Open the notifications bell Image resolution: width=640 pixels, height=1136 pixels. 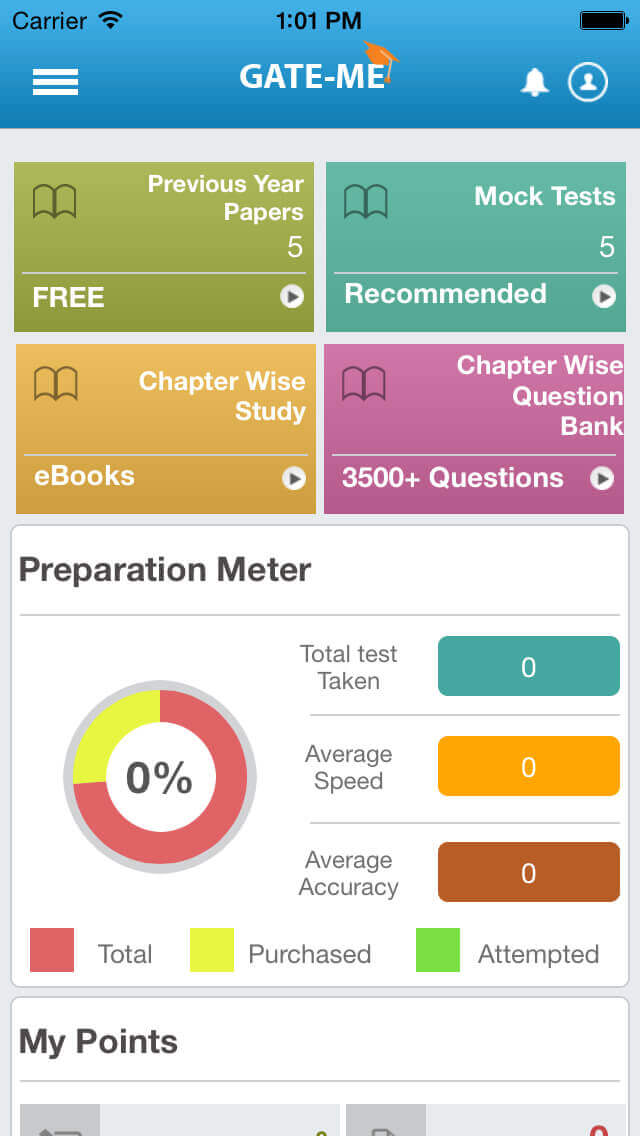click(536, 82)
